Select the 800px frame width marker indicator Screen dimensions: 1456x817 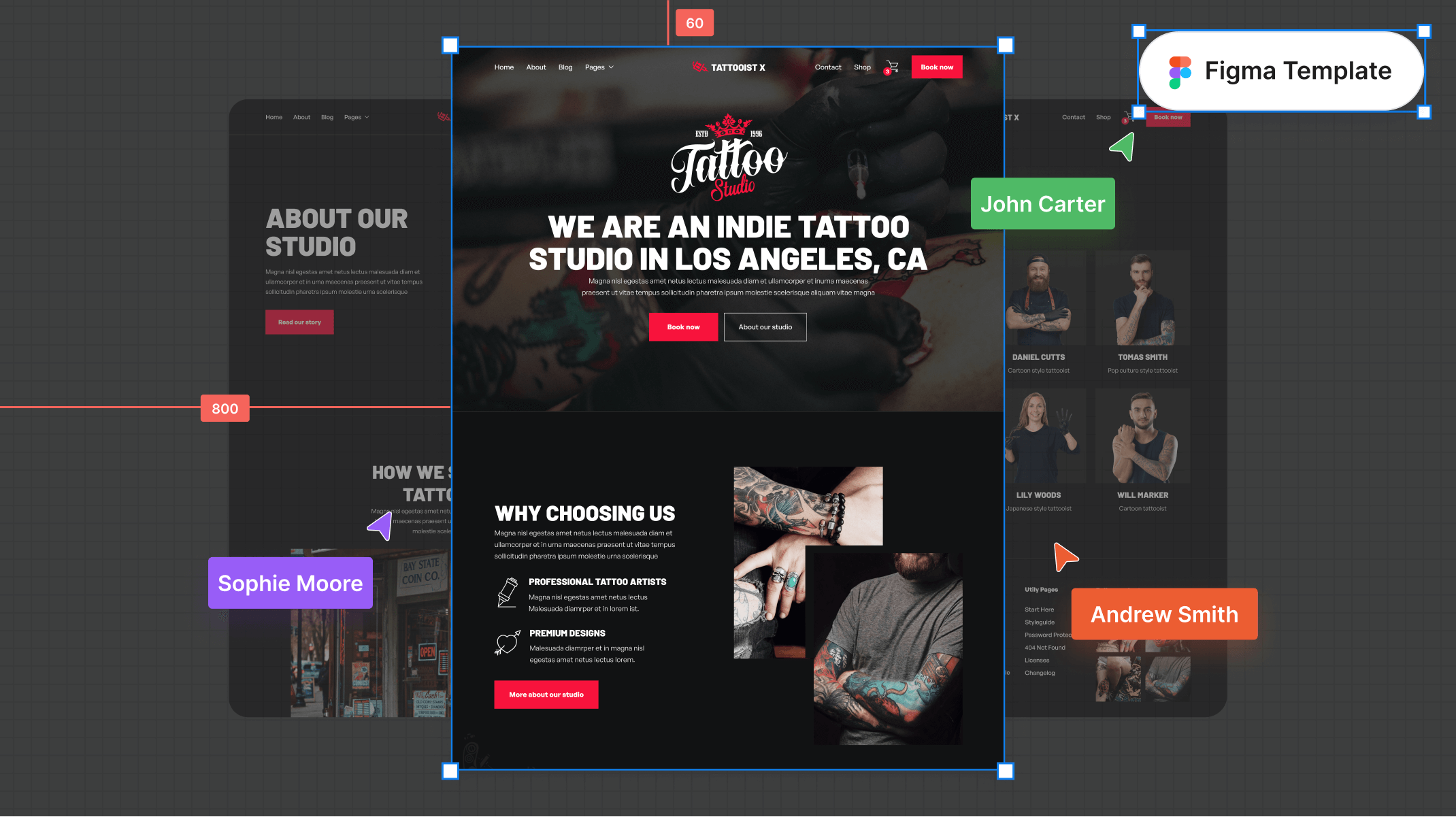(224, 408)
